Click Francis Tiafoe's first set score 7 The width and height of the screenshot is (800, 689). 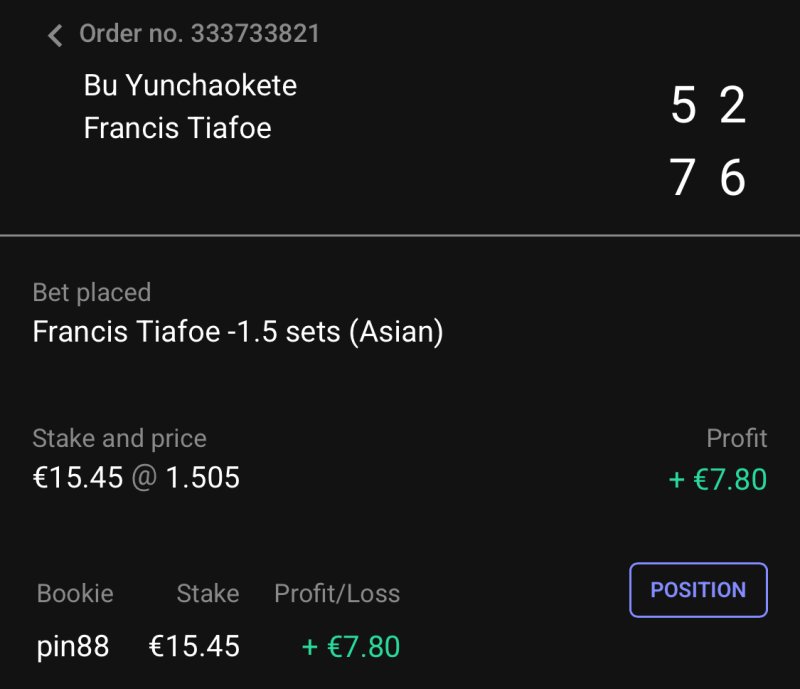683,178
